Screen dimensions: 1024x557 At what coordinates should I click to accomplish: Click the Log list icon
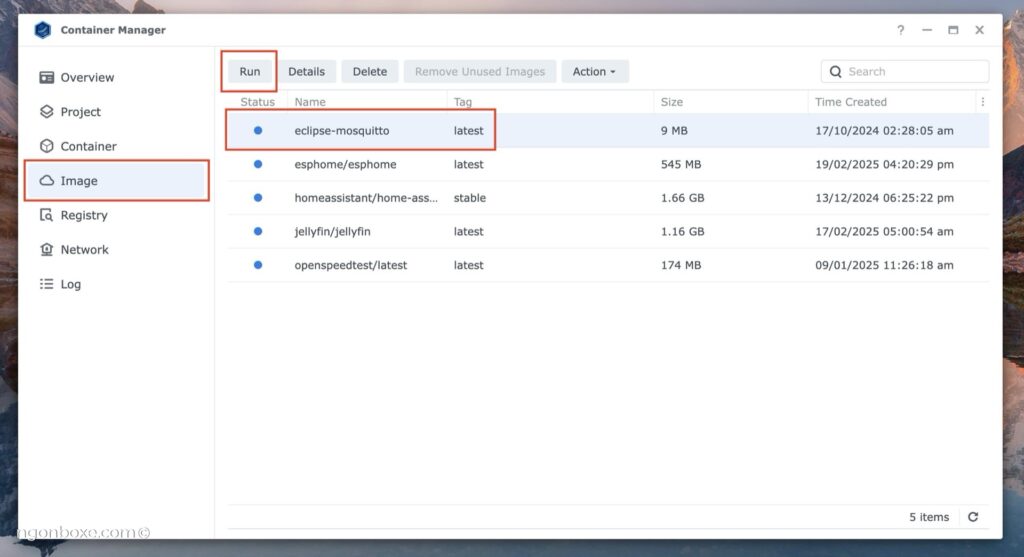pos(46,284)
